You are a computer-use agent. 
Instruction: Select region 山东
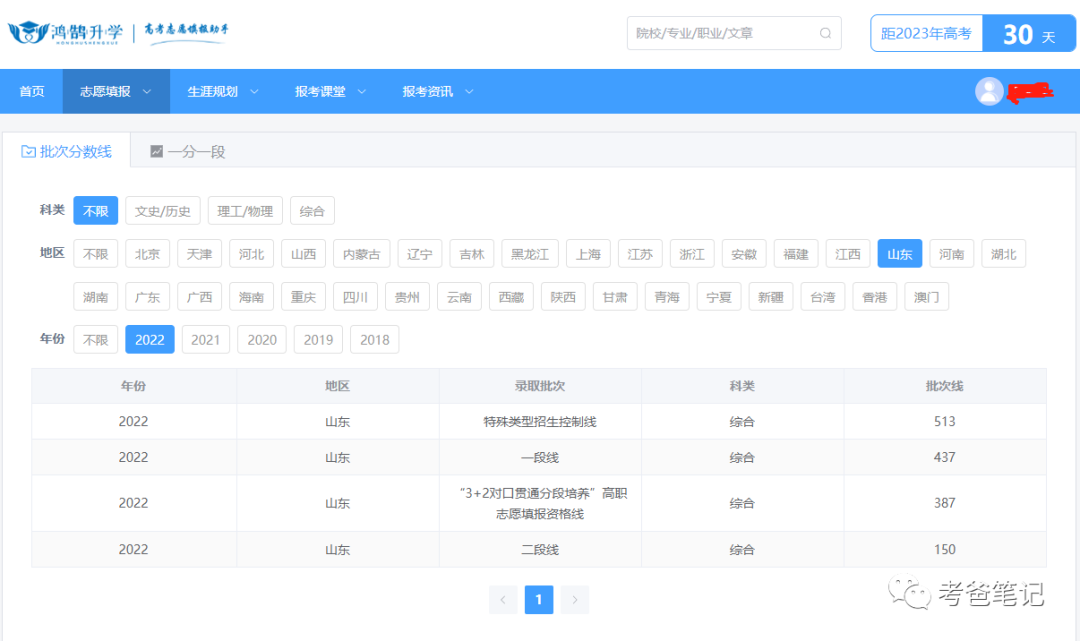pos(900,254)
